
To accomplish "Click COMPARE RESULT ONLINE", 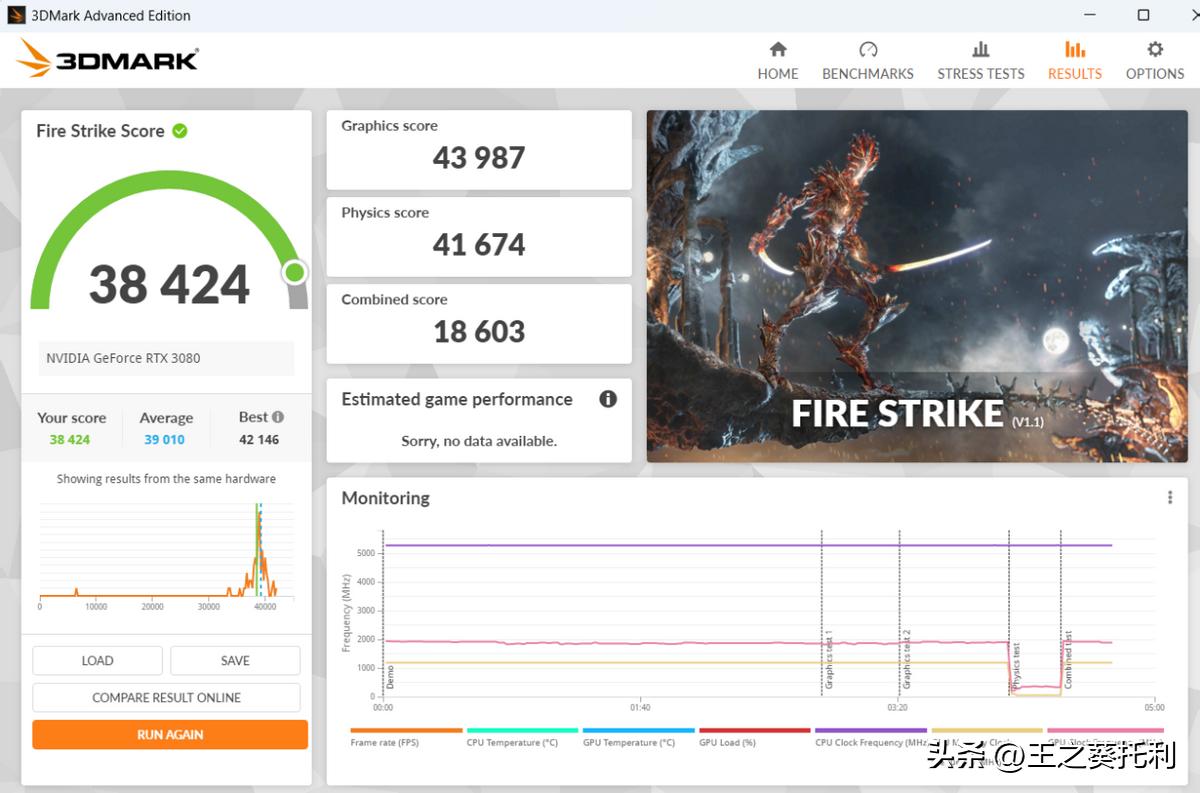I will coord(166,697).
